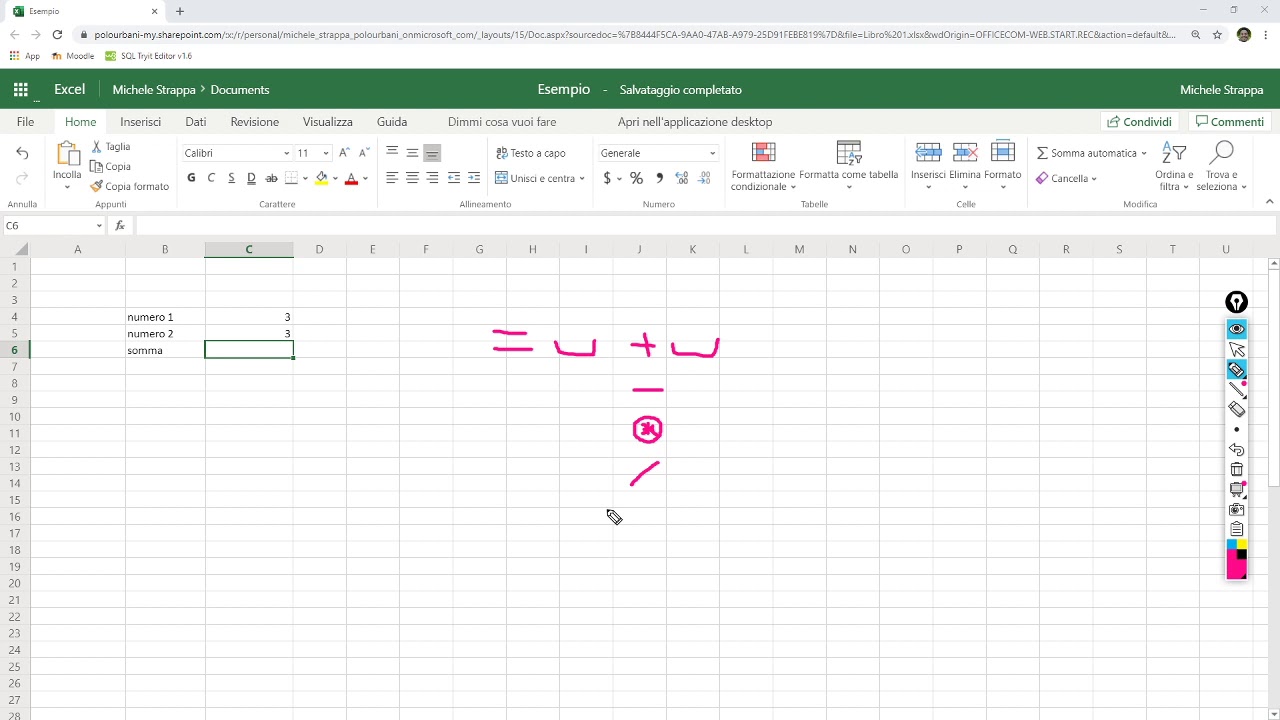Open the File tab
Viewport: 1280px width, 720px height.
tap(25, 122)
